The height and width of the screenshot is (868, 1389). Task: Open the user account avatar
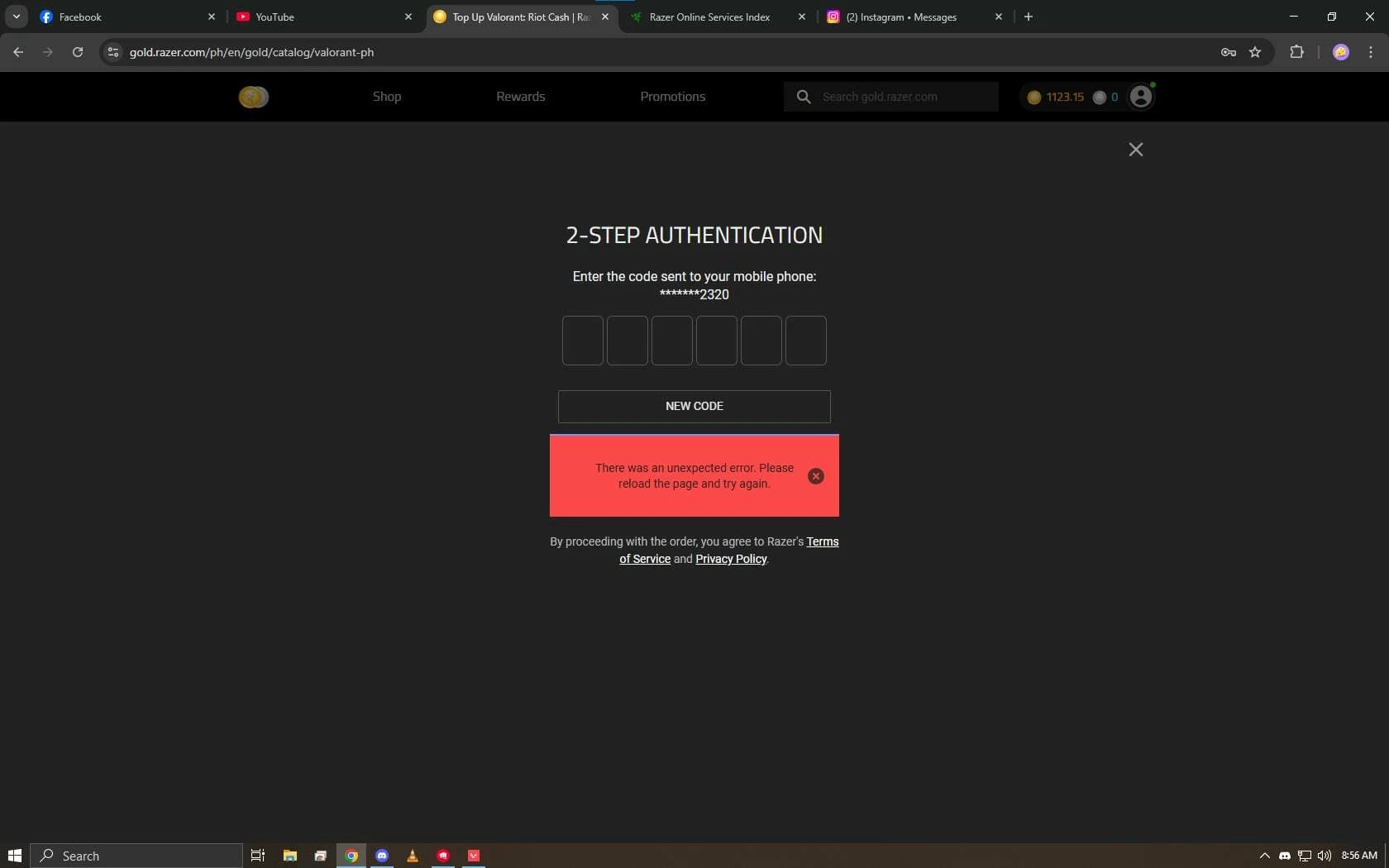[x=1141, y=97]
